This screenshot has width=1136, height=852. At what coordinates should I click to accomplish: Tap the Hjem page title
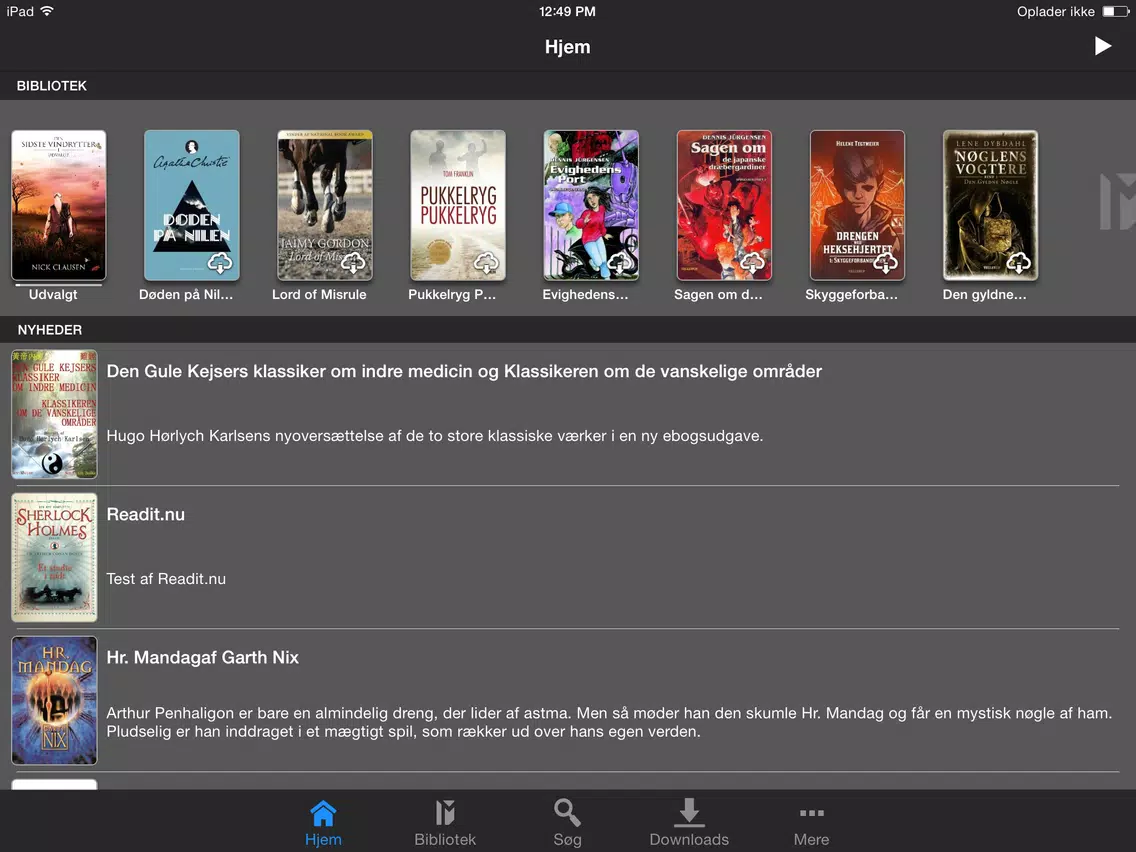pos(567,46)
